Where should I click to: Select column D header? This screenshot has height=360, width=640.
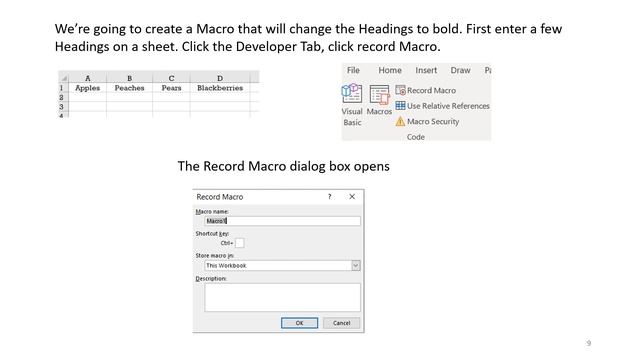[x=220, y=78]
